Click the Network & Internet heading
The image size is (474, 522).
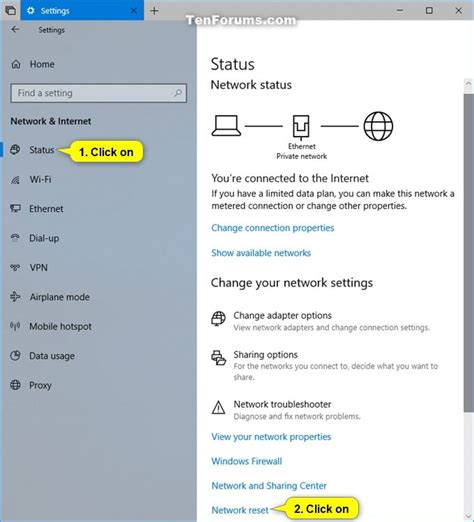[51, 121]
